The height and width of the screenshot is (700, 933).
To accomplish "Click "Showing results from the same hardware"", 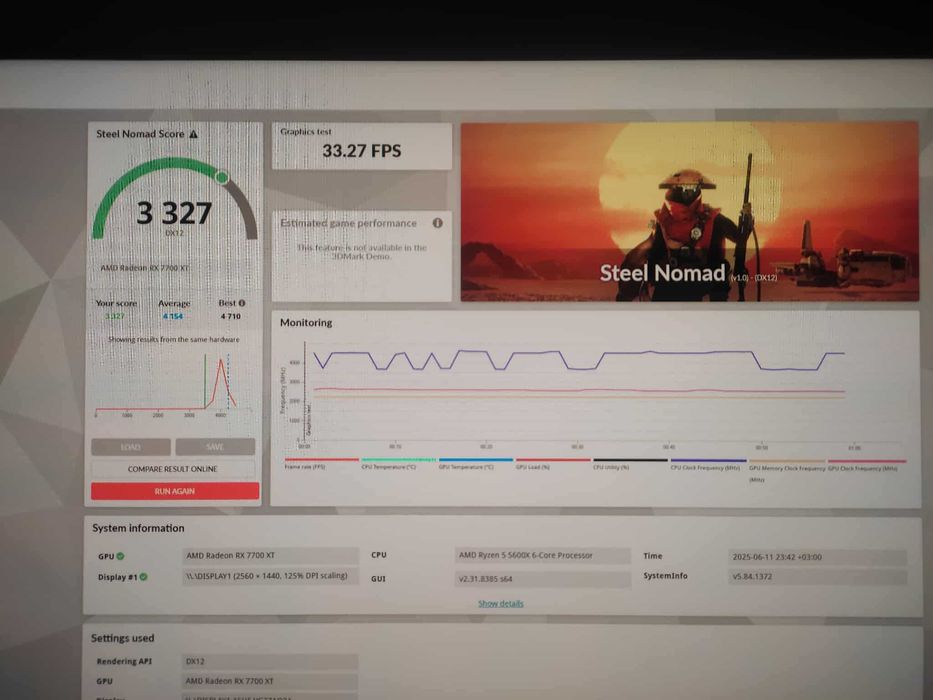I will coord(174,339).
